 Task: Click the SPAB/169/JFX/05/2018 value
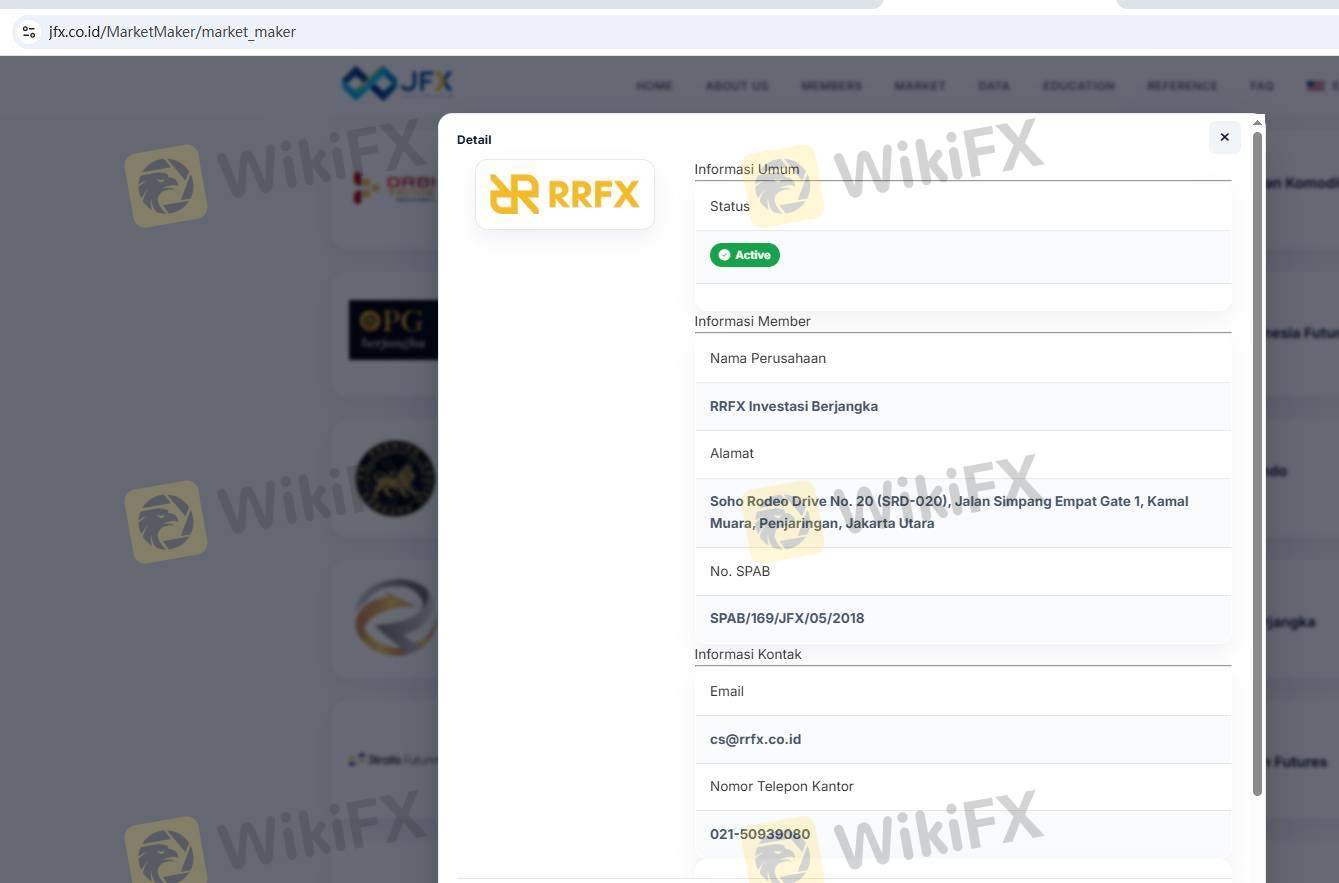click(787, 618)
